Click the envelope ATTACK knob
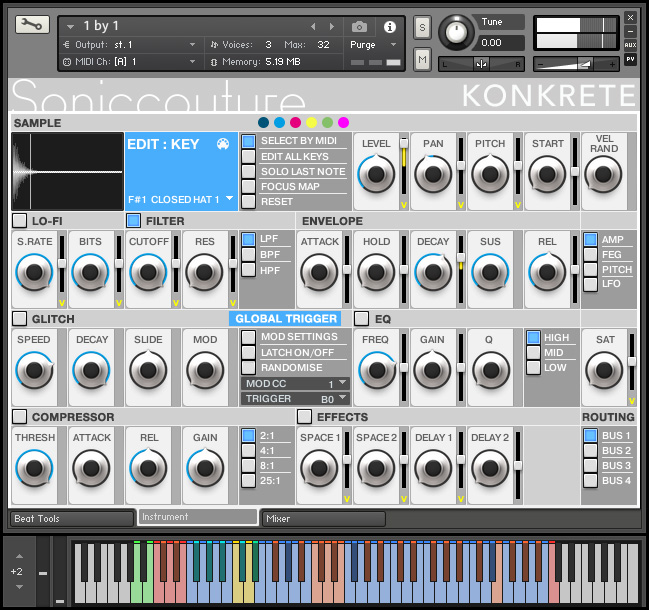The height and width of the screenshot is (610, 649). click(x=319, y=272)
